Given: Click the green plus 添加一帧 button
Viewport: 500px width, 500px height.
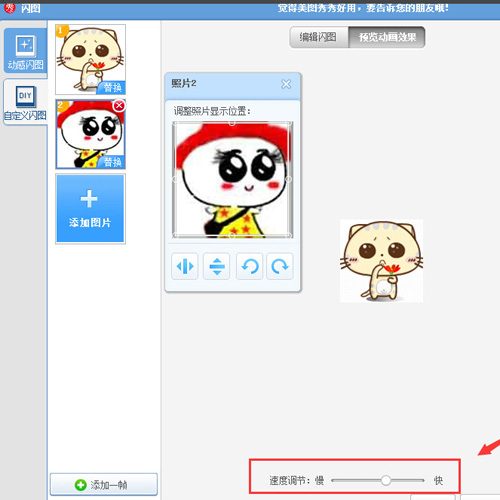Looking at the screenshot, I should 104,484.
